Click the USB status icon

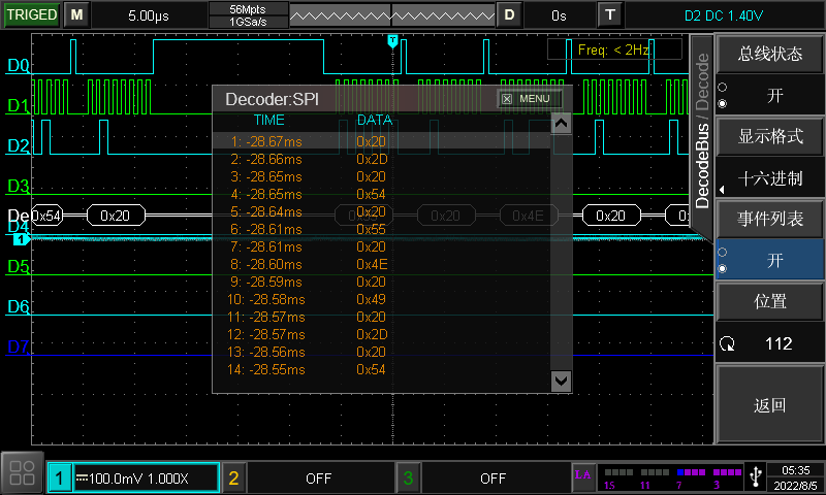click(756, 474)
